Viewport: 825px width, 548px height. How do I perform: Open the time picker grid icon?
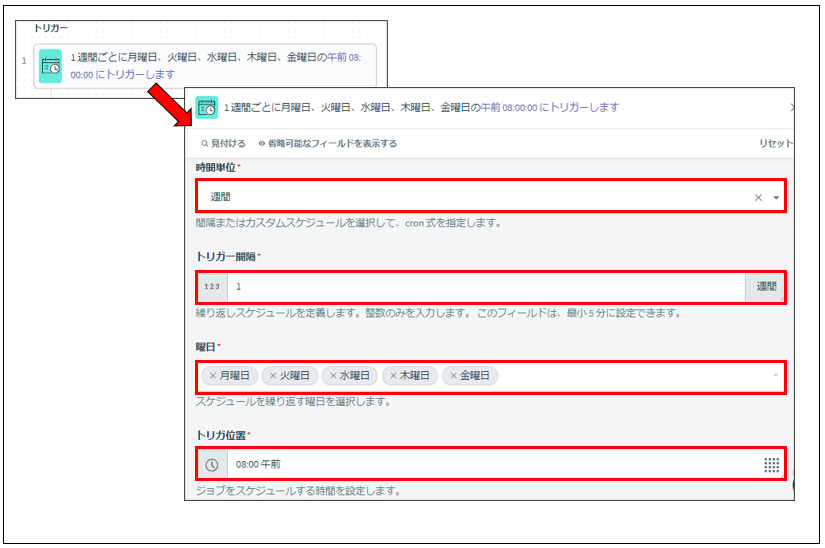(772, 465)
